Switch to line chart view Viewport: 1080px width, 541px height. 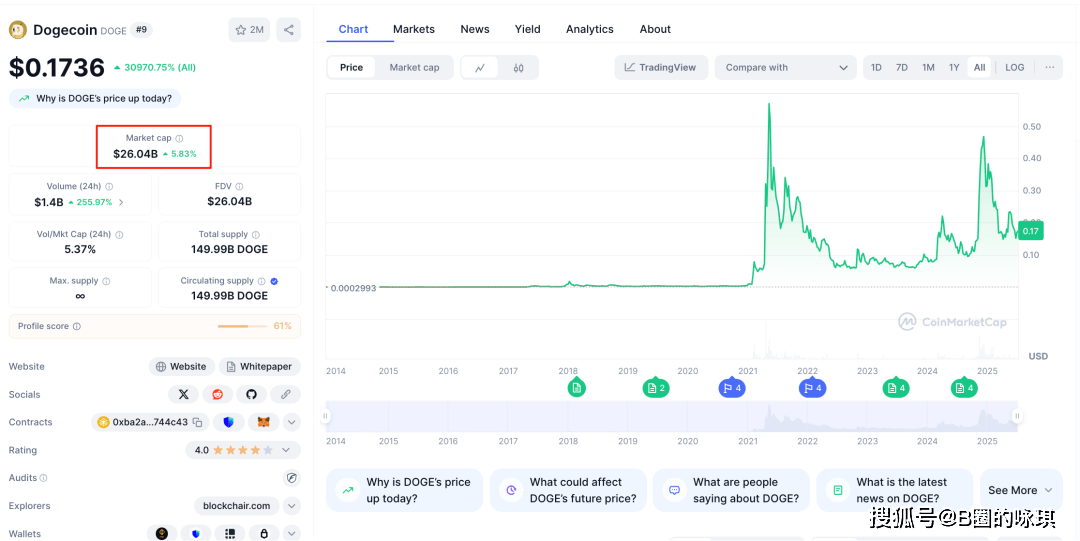click(480, 68)
